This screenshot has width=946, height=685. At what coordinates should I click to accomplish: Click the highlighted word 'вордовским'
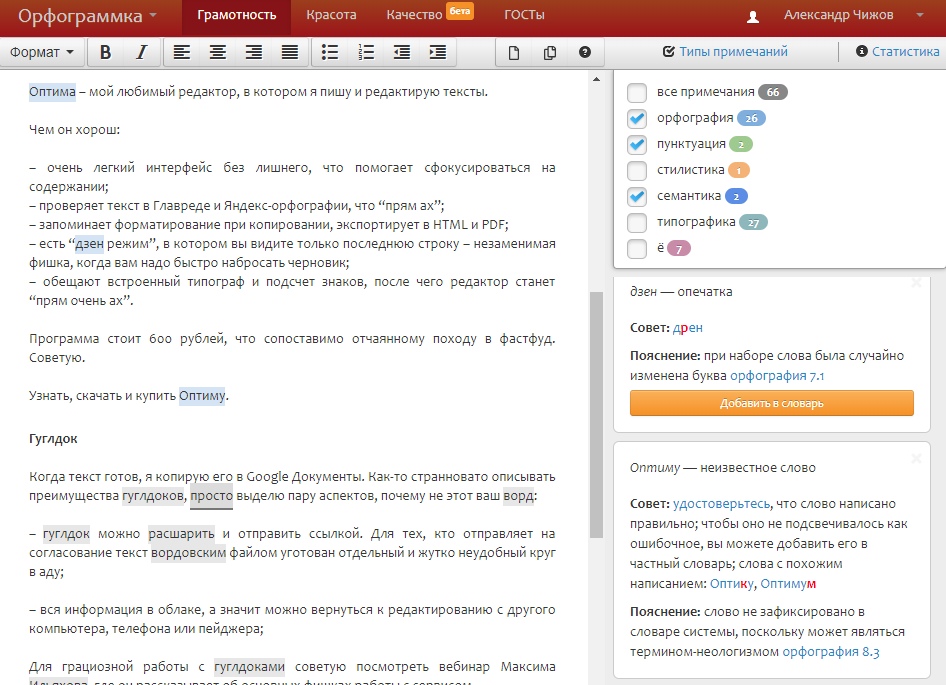(x=188, y=553)
